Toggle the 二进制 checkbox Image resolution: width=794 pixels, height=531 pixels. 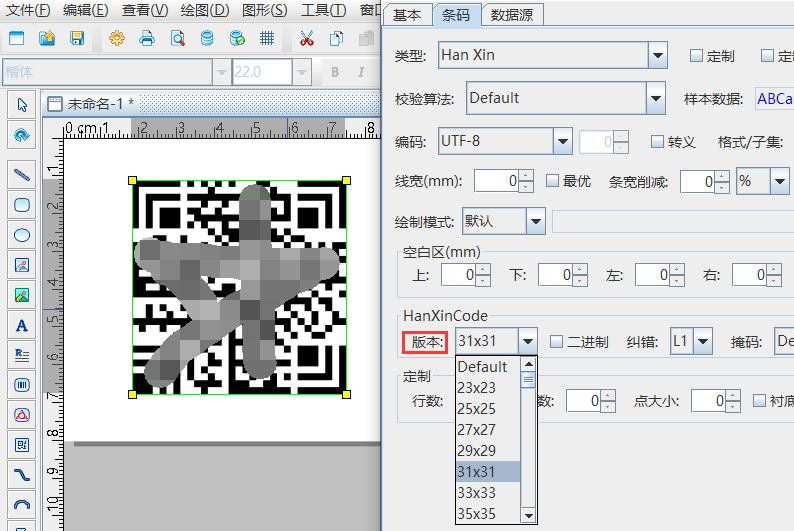pos(556,342)
